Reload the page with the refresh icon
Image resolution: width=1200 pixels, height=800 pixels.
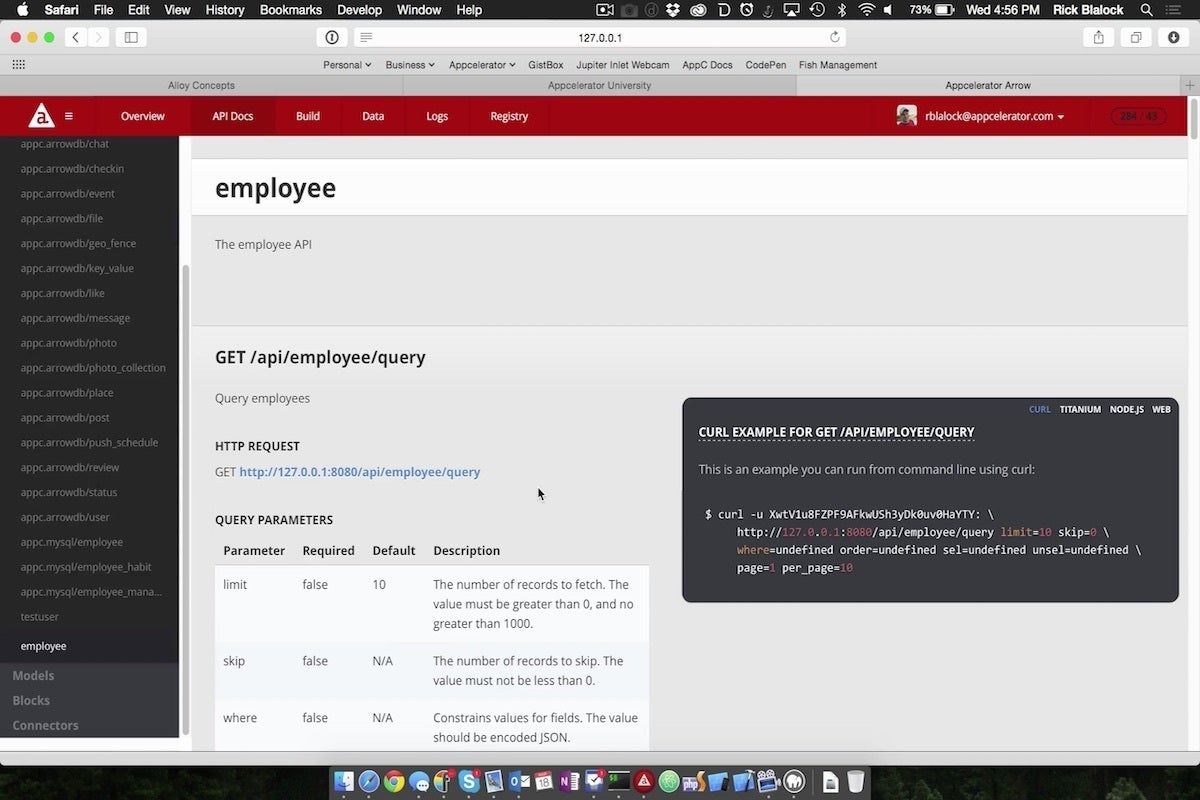(x=835, y=37)
